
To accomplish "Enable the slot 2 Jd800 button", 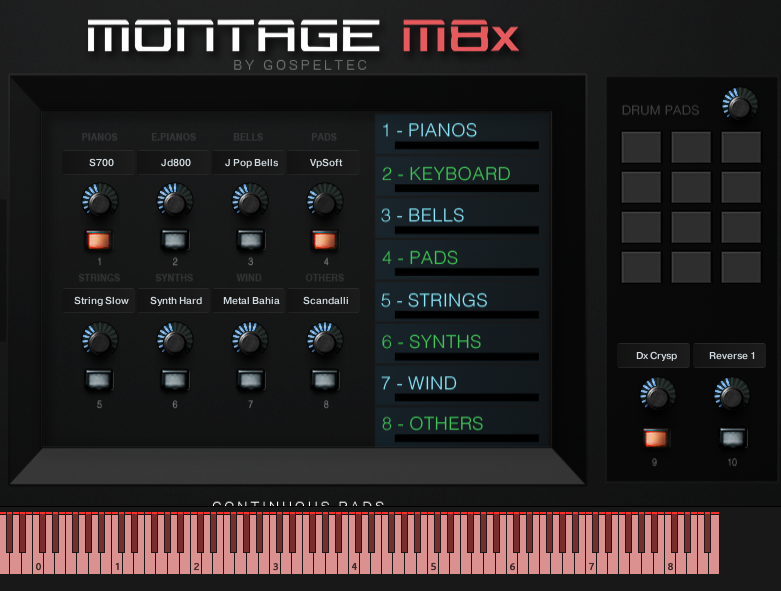I will tap(175, 240).
